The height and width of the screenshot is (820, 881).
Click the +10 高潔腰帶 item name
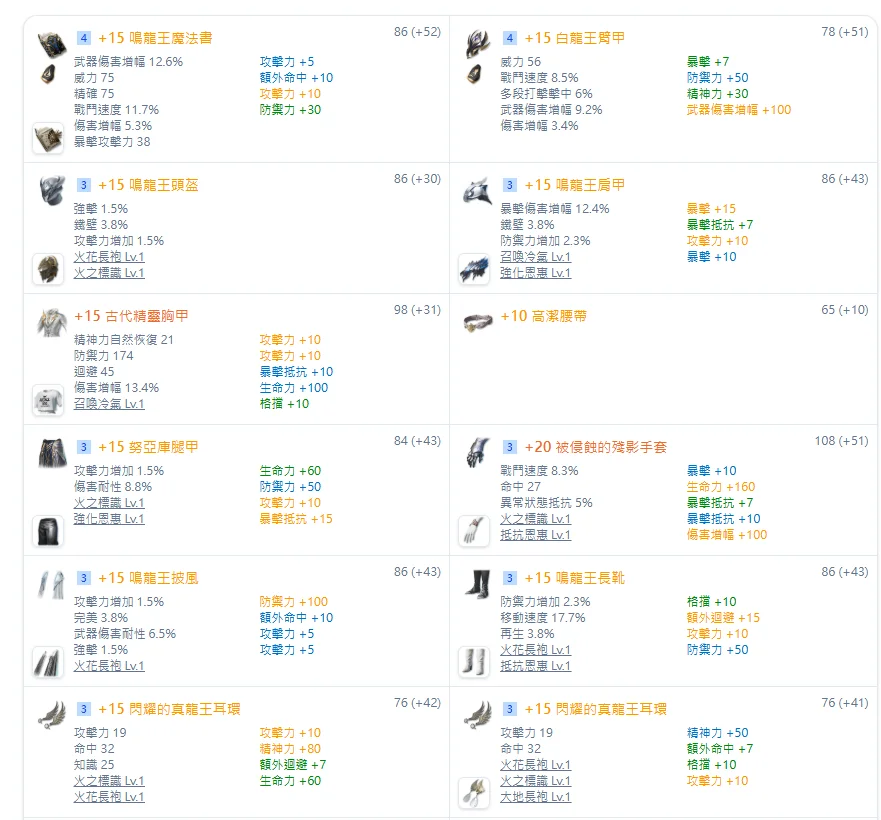pos(544,316)
